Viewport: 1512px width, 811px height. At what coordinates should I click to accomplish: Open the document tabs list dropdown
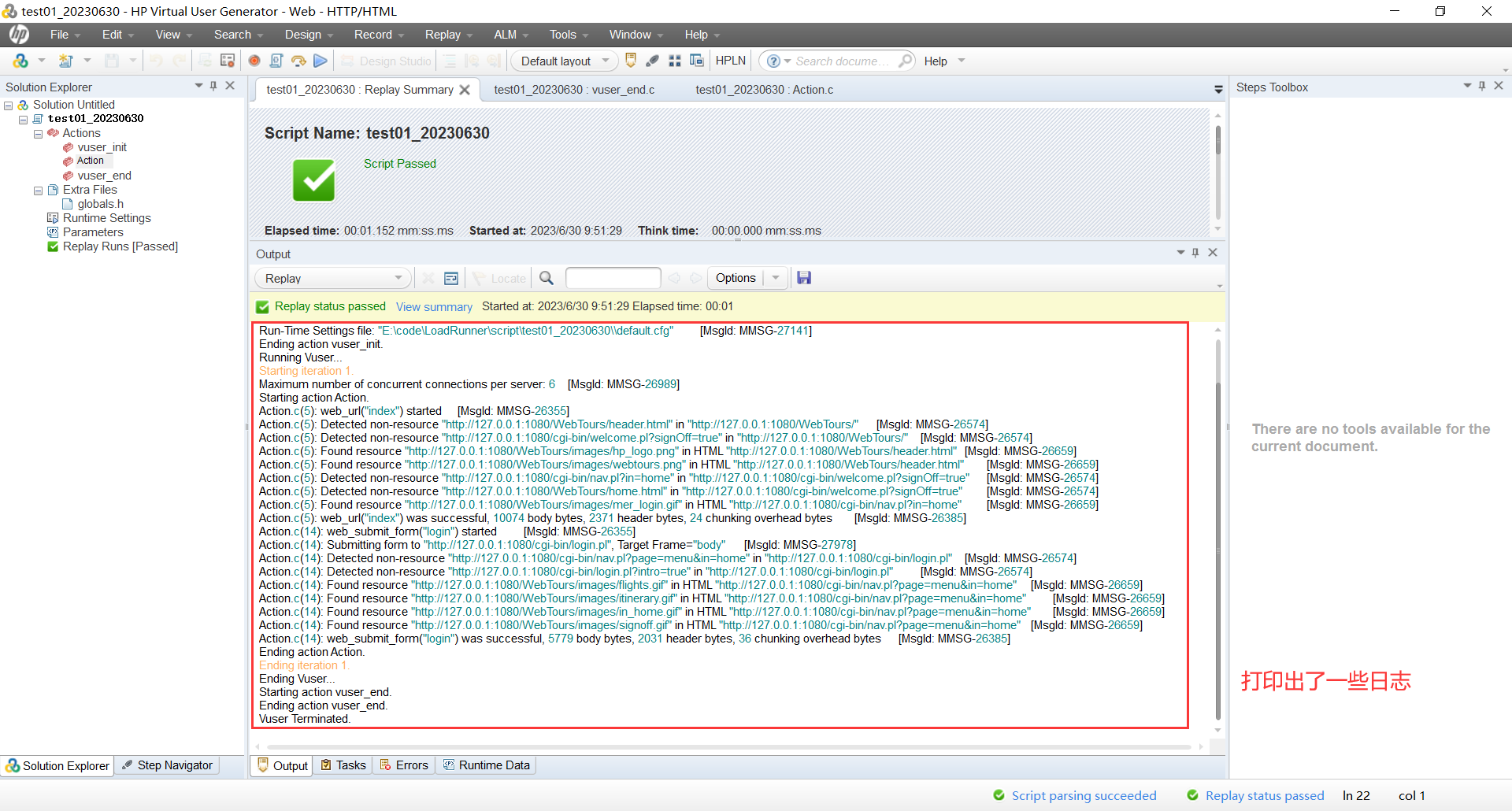1218,90
